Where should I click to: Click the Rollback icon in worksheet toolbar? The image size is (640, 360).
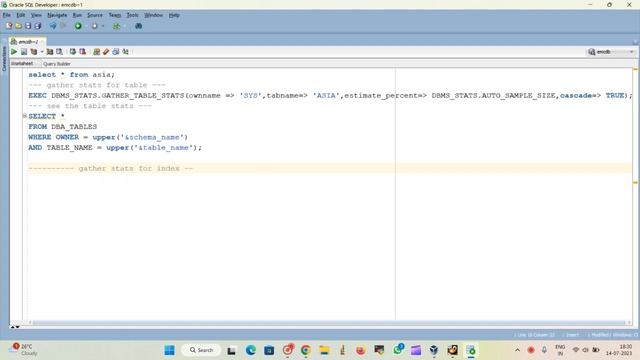click(x=83, y=52)
